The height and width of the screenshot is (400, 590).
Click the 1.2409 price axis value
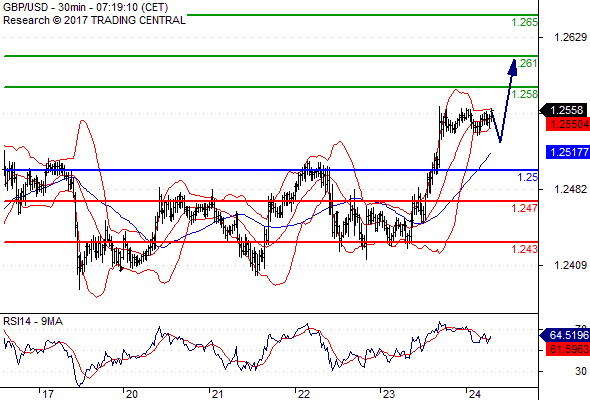tap(570, 265)
